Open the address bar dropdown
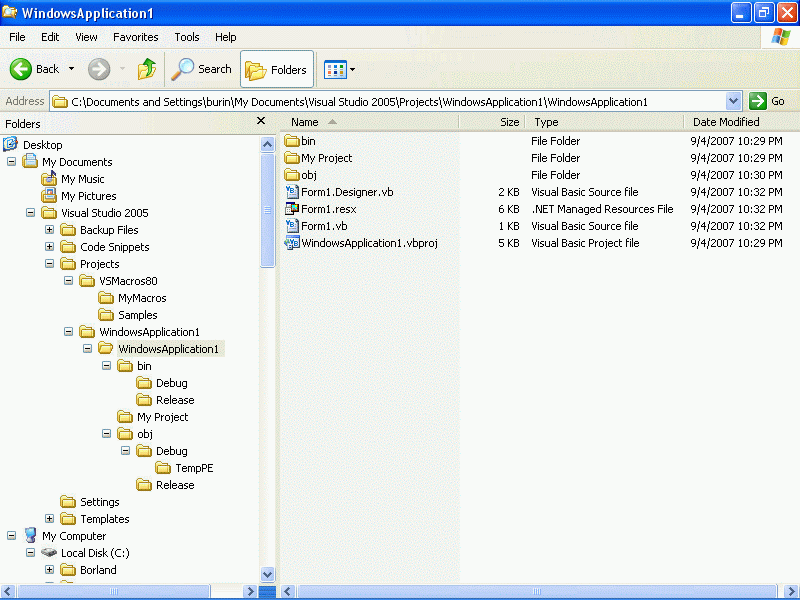The image size is (800, 600). (733, 101)
